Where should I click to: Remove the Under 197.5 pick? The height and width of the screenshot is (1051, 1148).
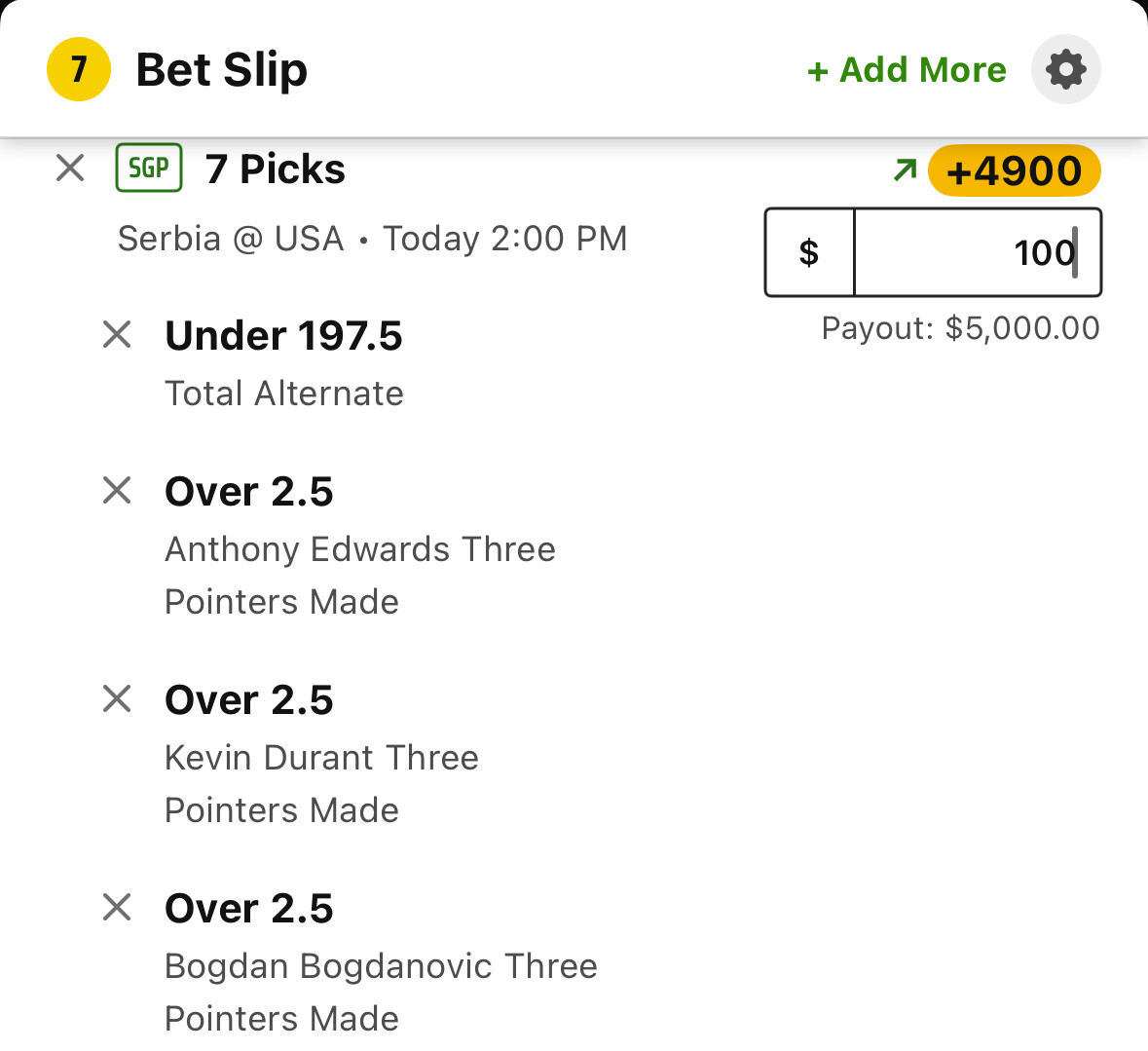point(117,335)
